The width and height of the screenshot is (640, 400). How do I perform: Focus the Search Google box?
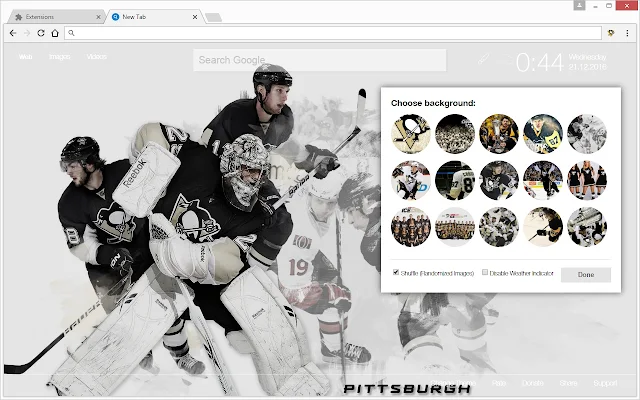320,60
